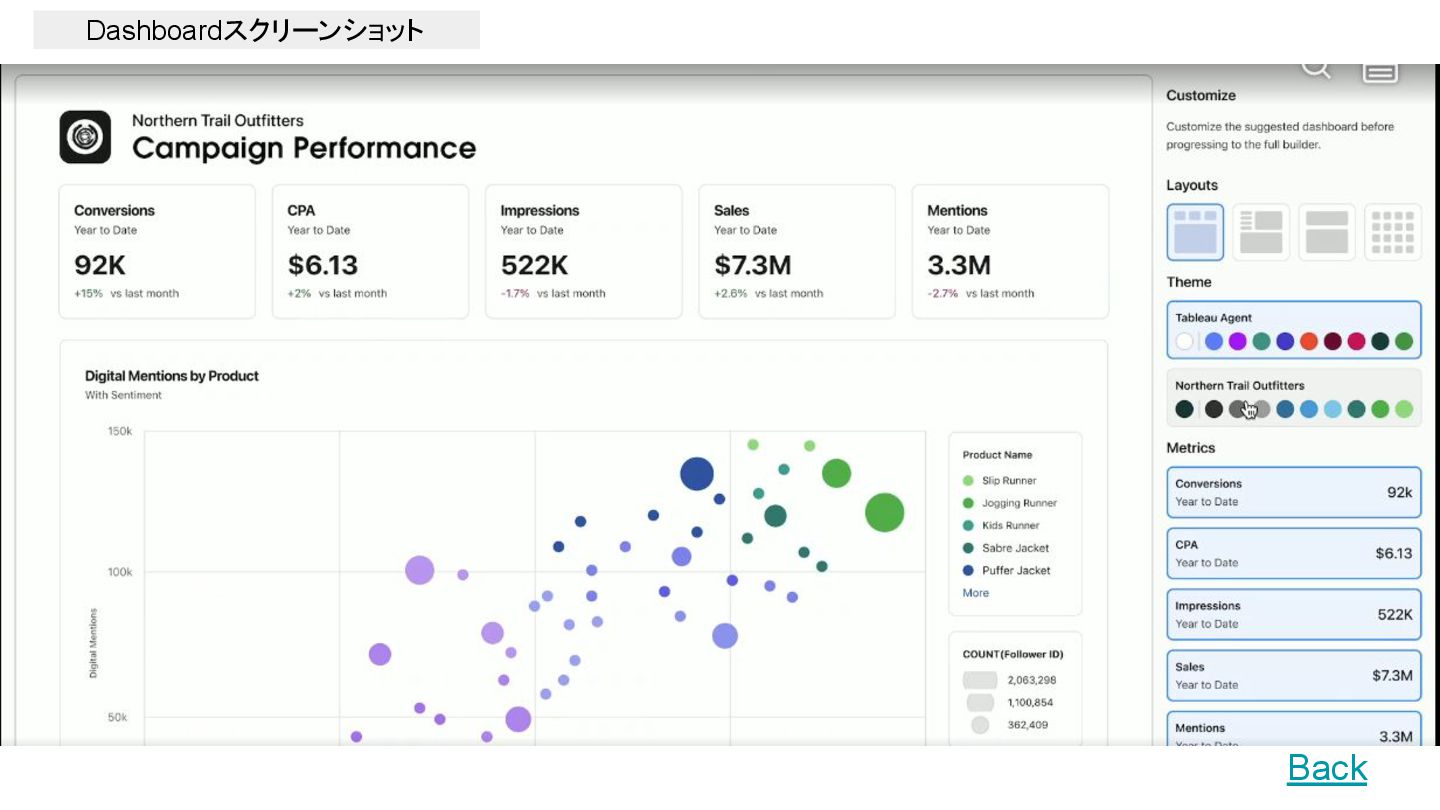This screenshot has height=810, width=1440.
Task: Pick the white swatch in Tableau Agent
Action: click(x=1185, y=341)
